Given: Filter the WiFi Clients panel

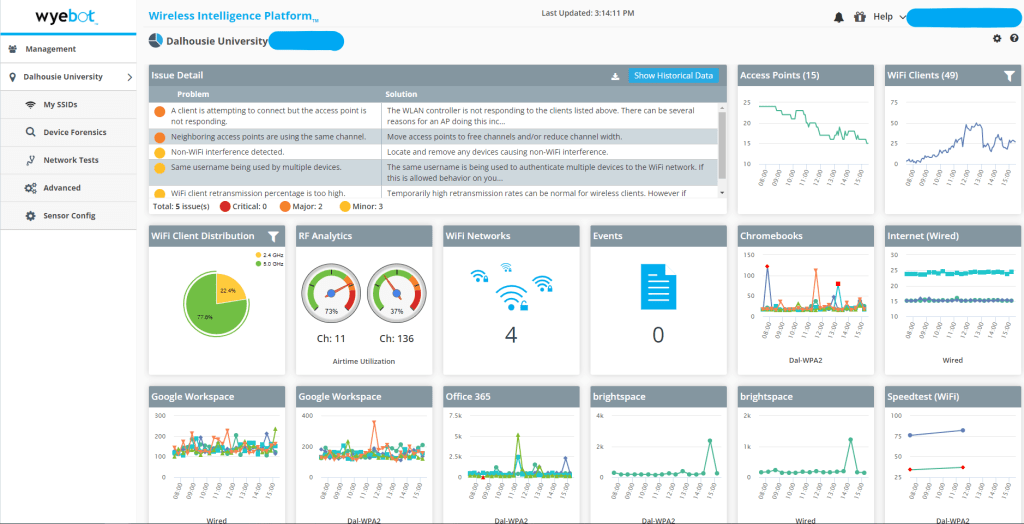Looking at the screenshot, I should (1009, 76).
